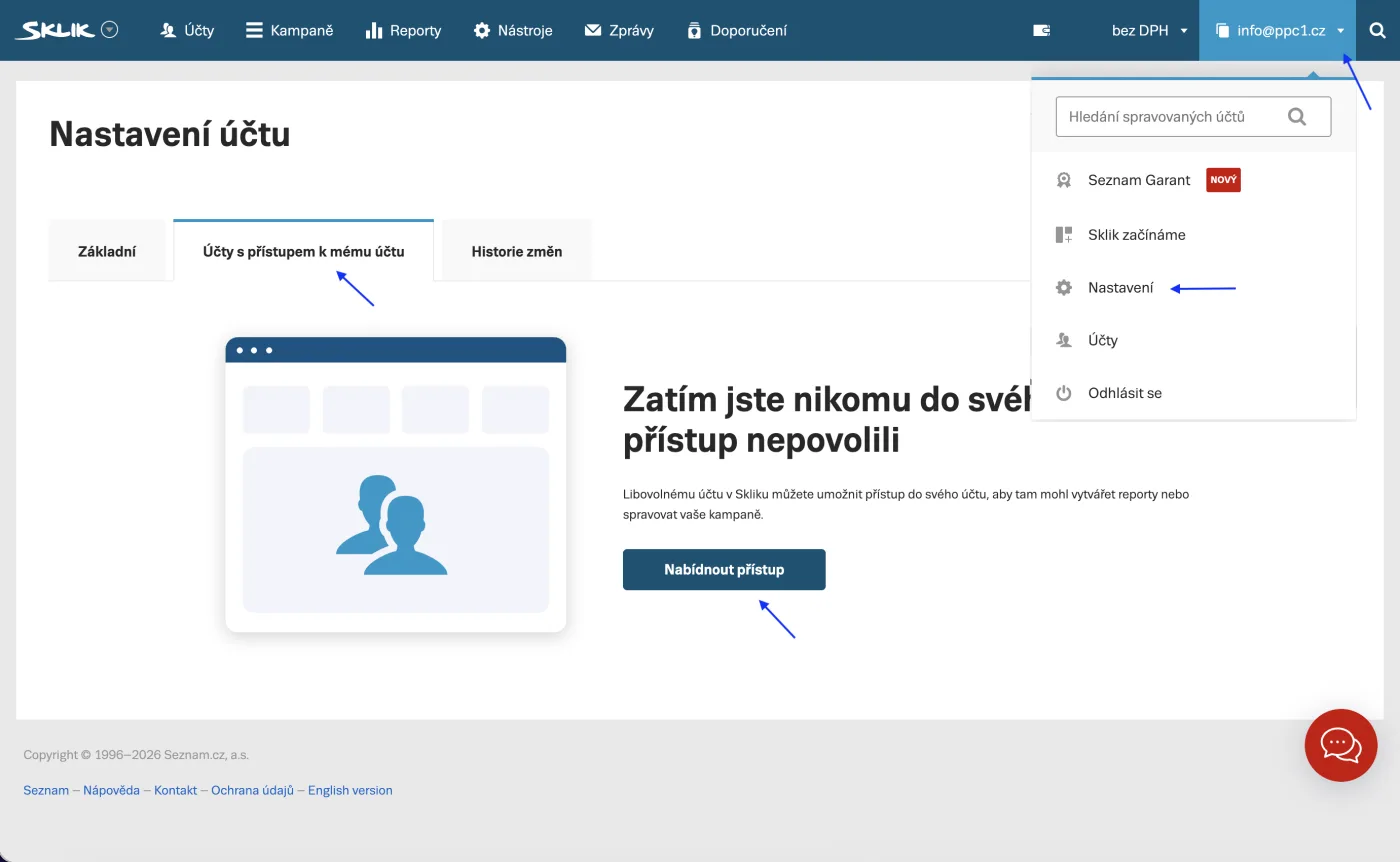The height and width of the screenshot is (862, 1400).
Task: Open the red chat support bubble
Action: point(1341,745)
